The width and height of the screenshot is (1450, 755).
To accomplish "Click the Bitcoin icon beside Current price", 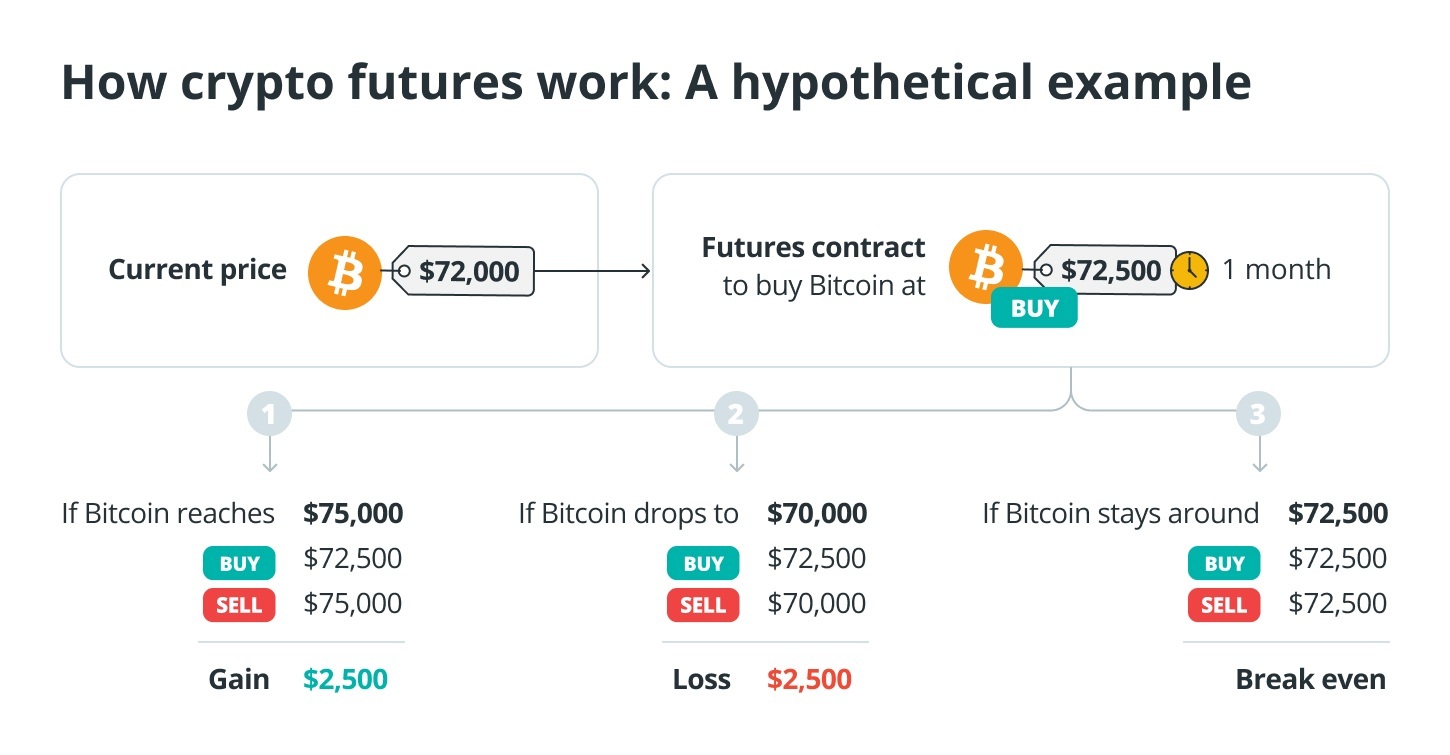I will coord(344,271).
